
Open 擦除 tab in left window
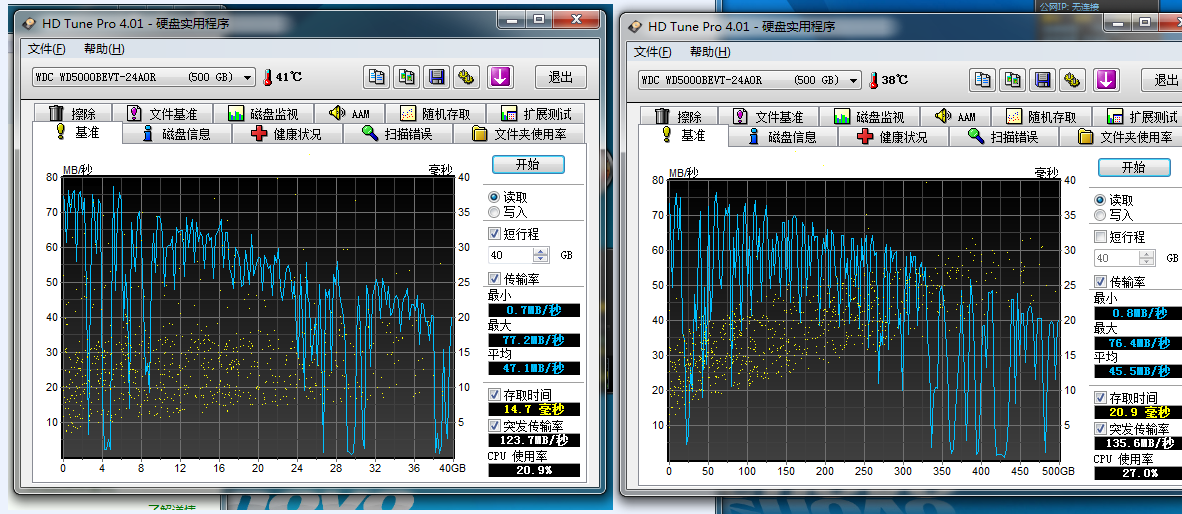(x=72, y=114)
